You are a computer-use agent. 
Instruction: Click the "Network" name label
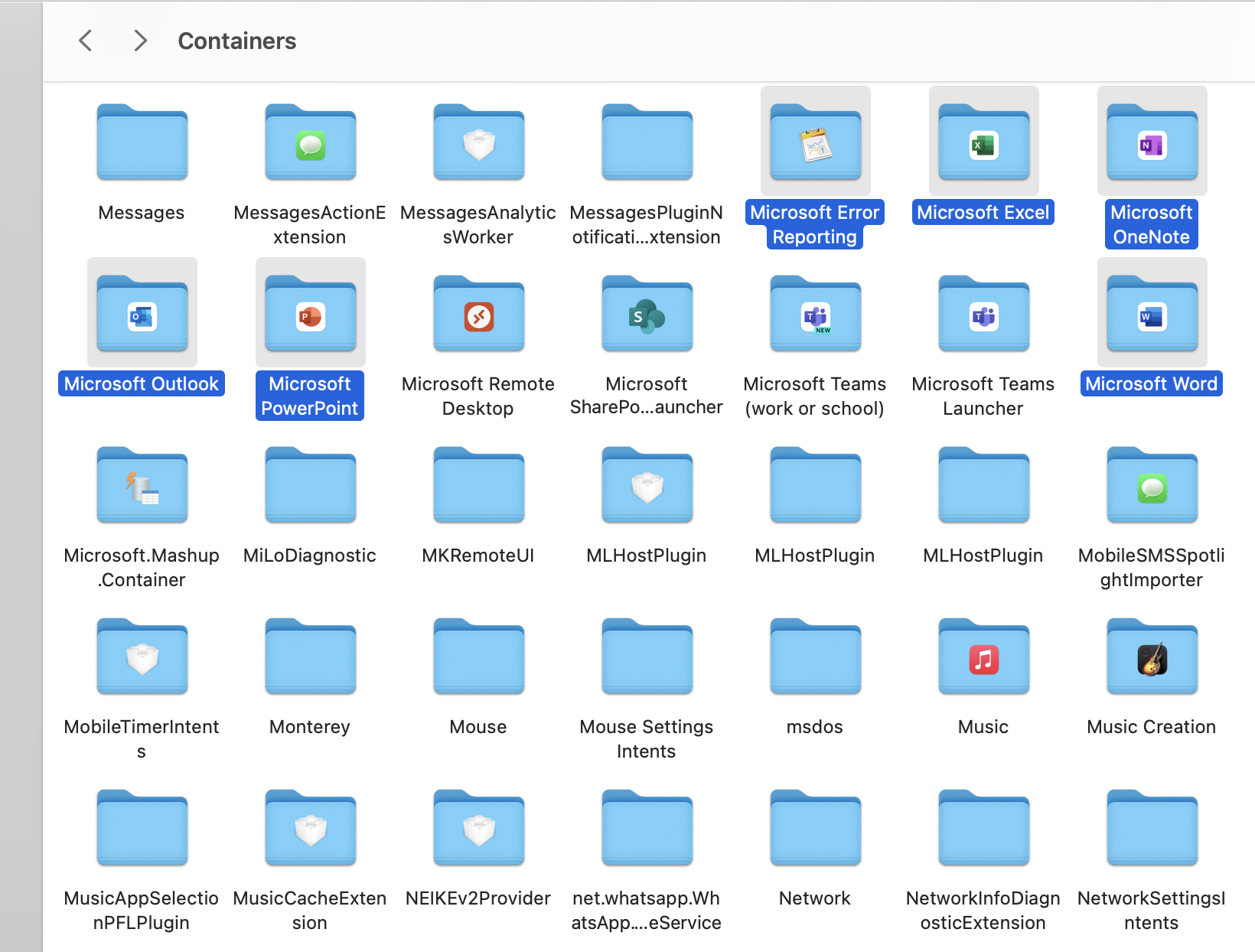click(x=815, y=898)
